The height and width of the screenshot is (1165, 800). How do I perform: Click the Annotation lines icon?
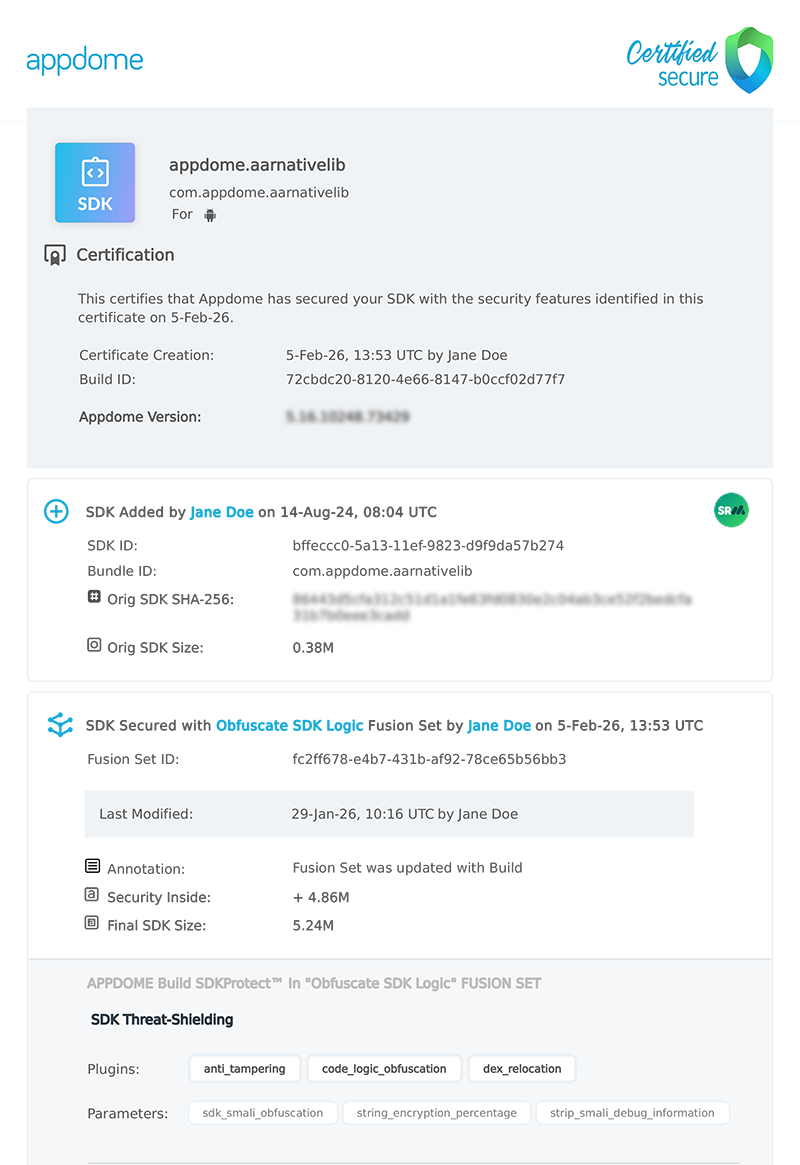tap(93, 866)
